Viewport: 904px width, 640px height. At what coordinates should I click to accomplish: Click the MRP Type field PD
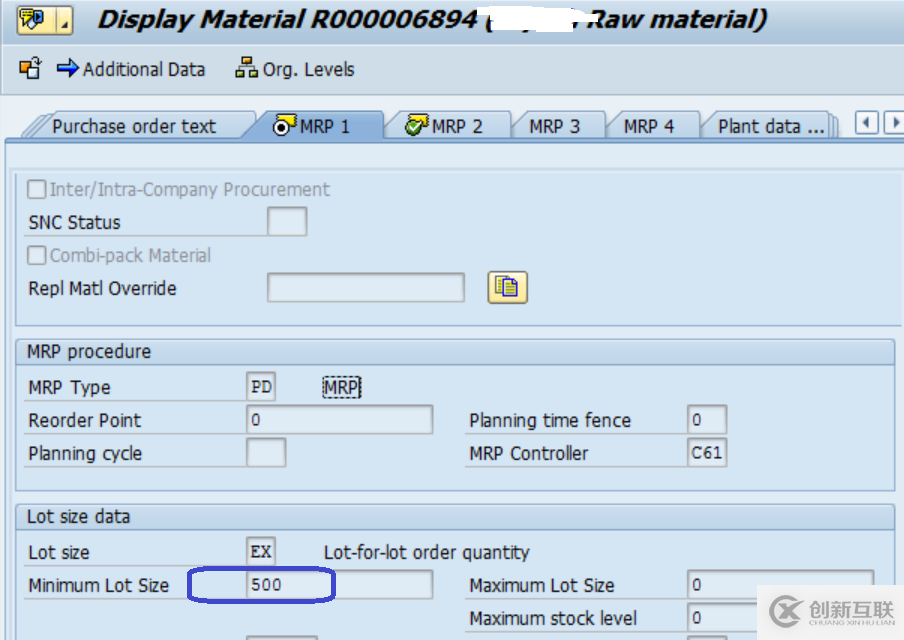point(261,387)
